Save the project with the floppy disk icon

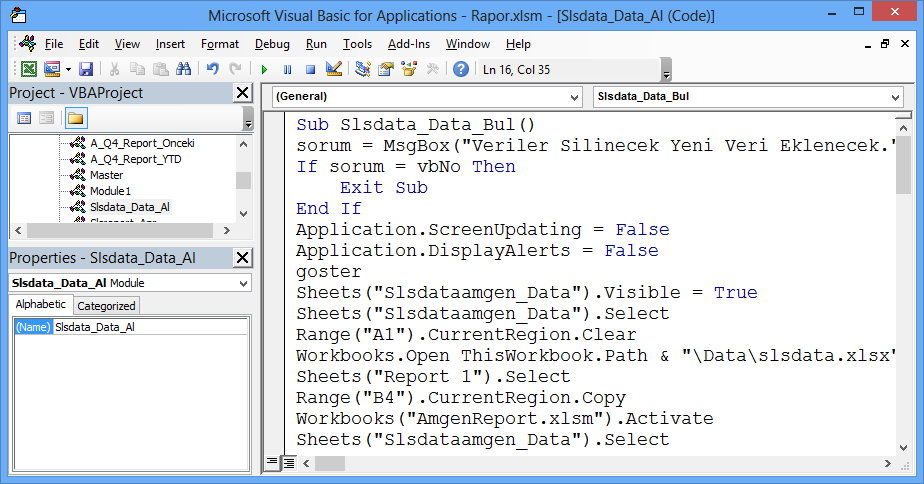point(86,69)
